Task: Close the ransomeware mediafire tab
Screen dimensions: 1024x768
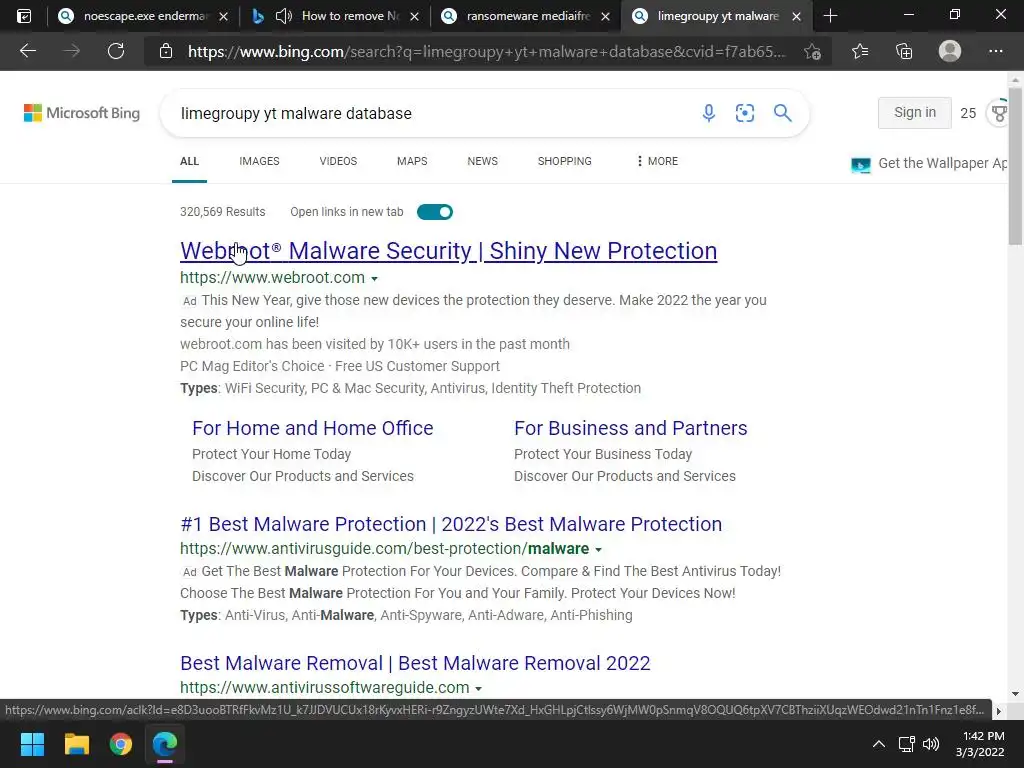Action: click(605, 16)
